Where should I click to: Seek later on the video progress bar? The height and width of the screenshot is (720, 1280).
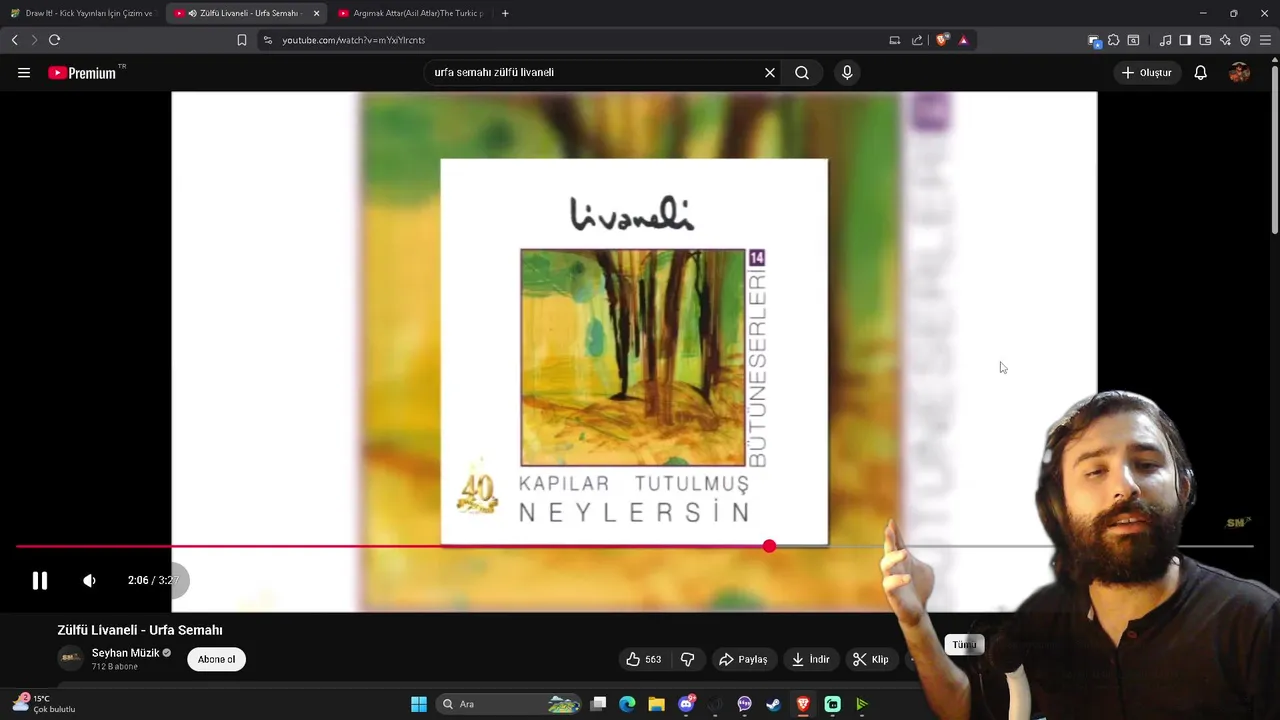(1010, 546)
